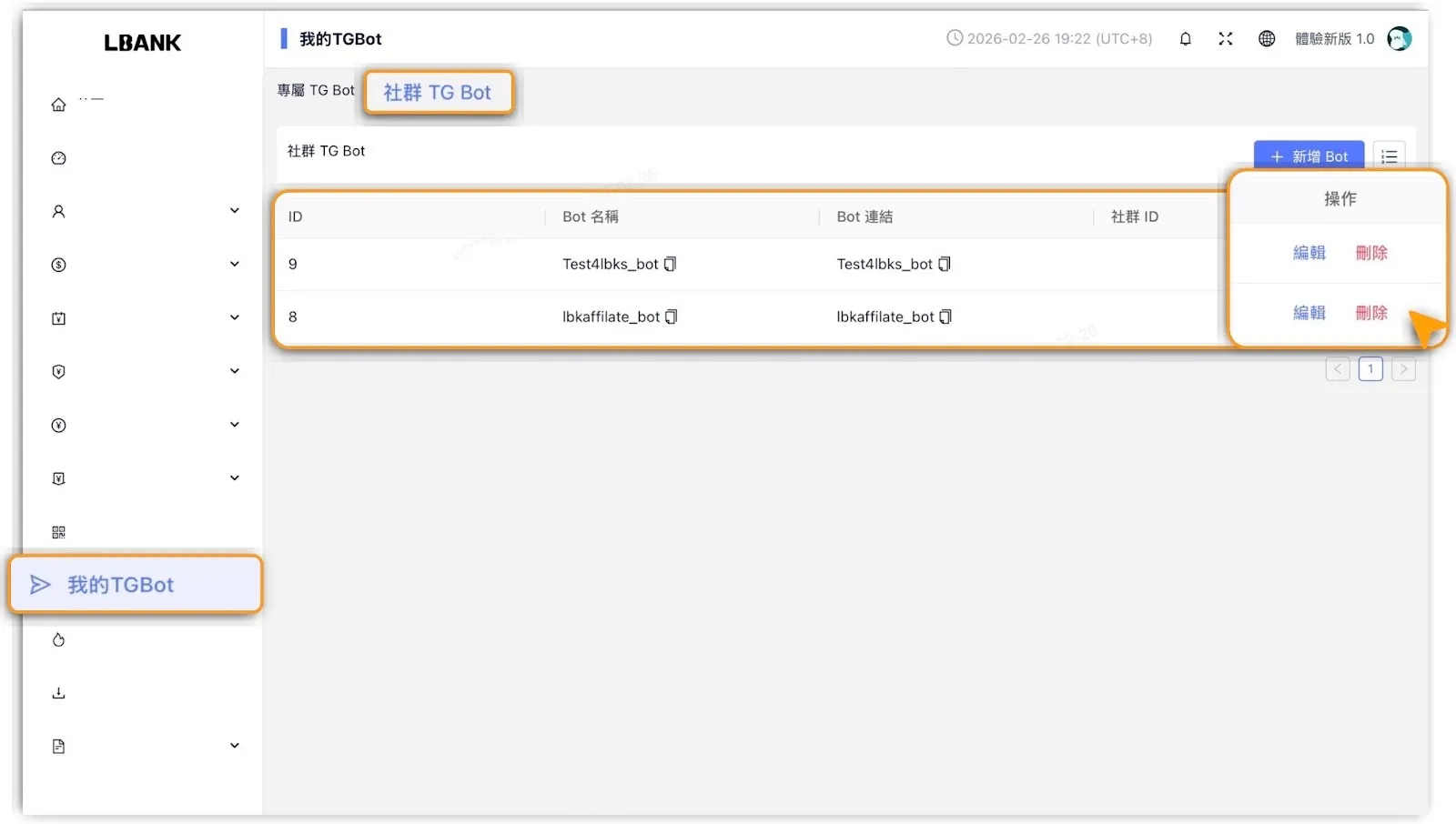Click 編輯 for bot ID 9
Screen dimensions: 1456x824
1309,253
